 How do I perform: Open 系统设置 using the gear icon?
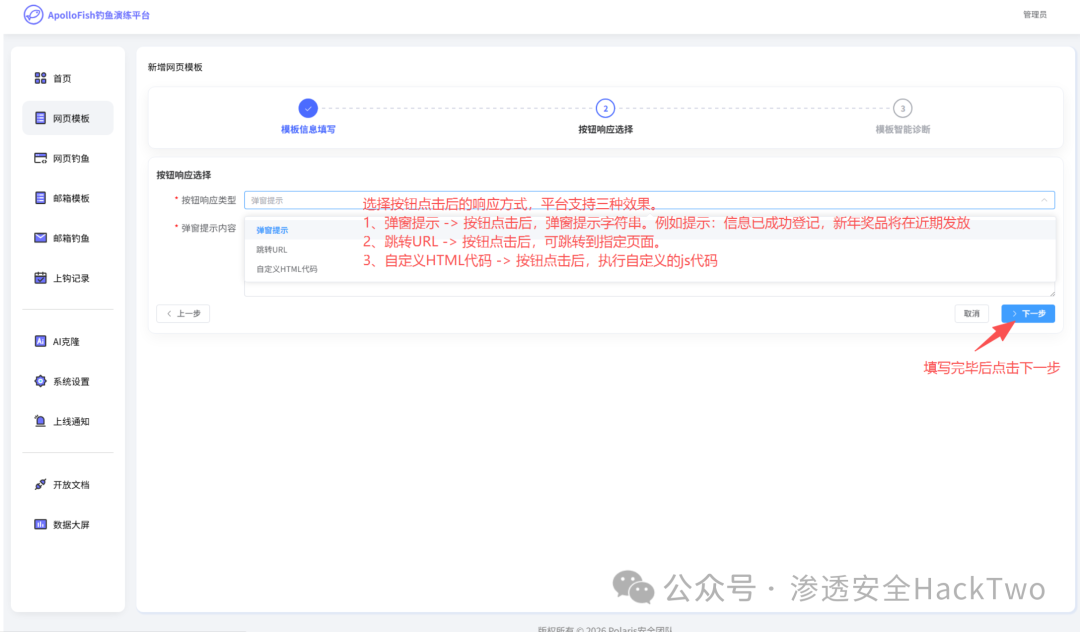pos(40,381)
